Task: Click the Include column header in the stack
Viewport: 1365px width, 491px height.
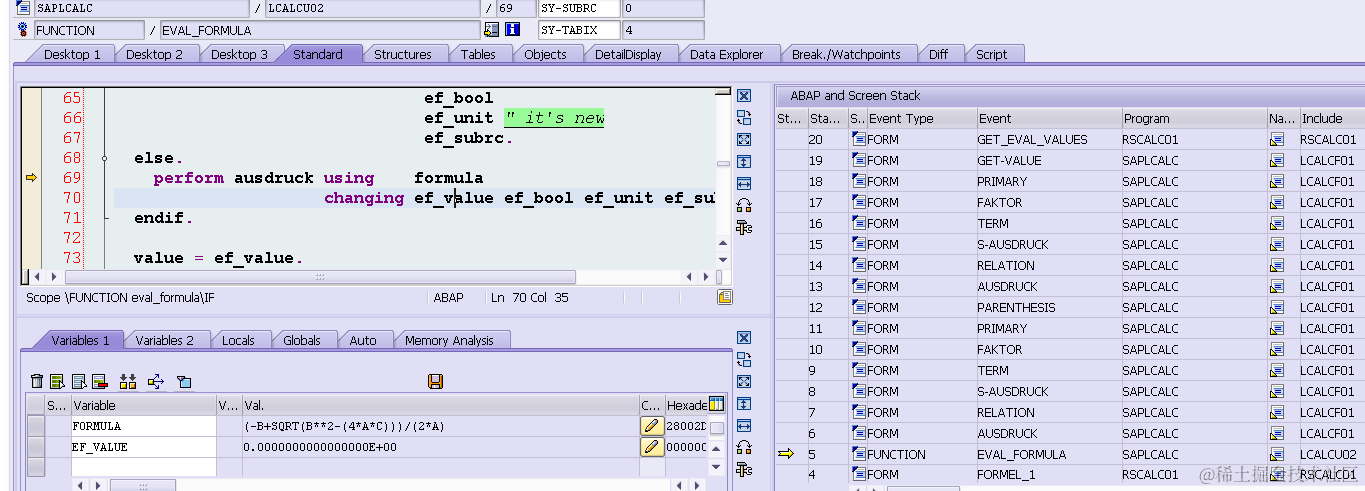Action: coord(1331,118)
